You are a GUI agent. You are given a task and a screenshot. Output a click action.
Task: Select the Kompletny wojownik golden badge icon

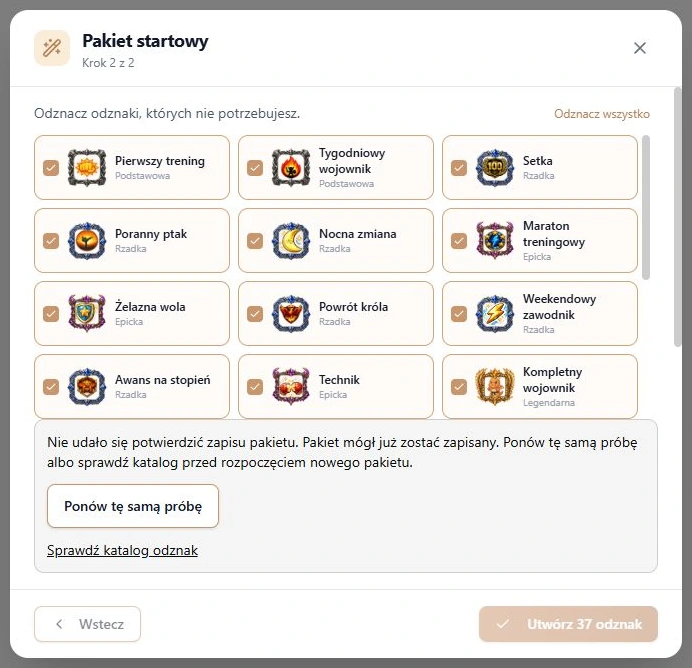[495, 387]
